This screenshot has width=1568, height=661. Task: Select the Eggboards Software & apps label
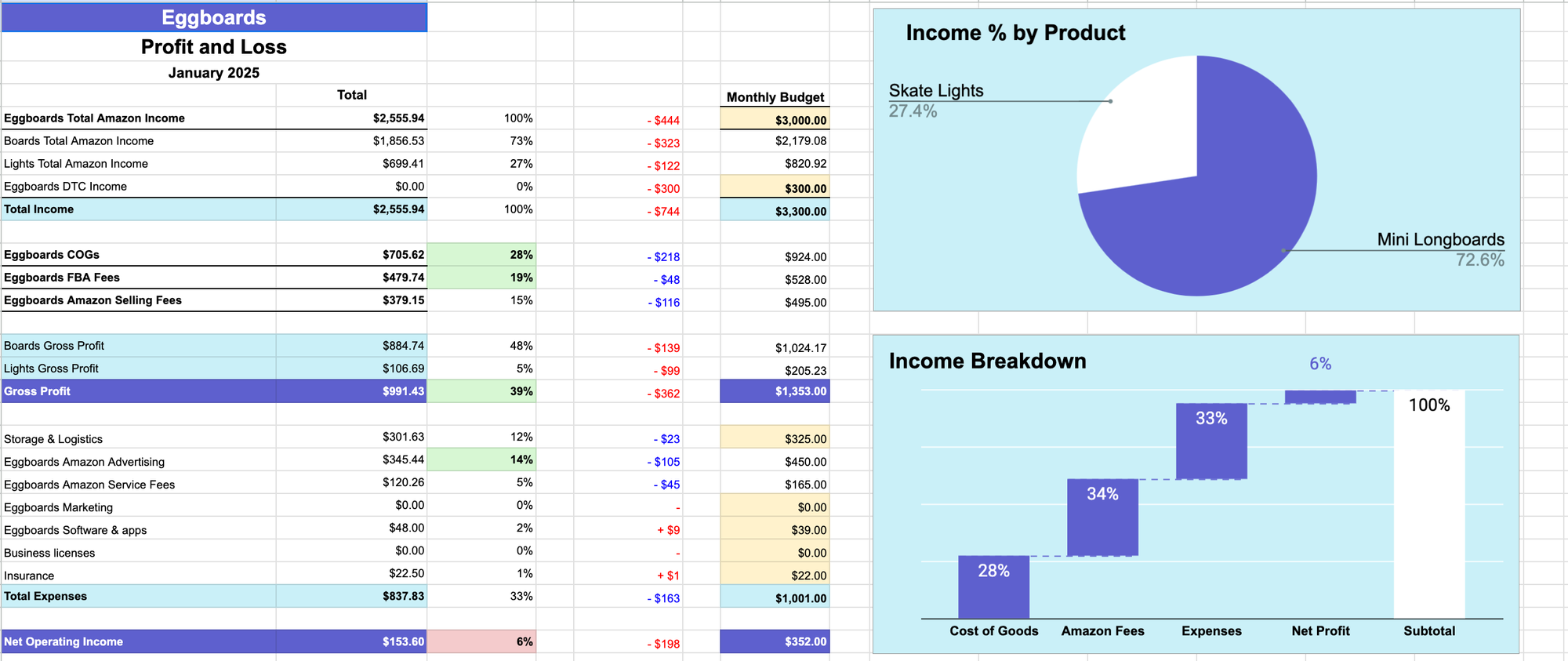coord(75,530)
